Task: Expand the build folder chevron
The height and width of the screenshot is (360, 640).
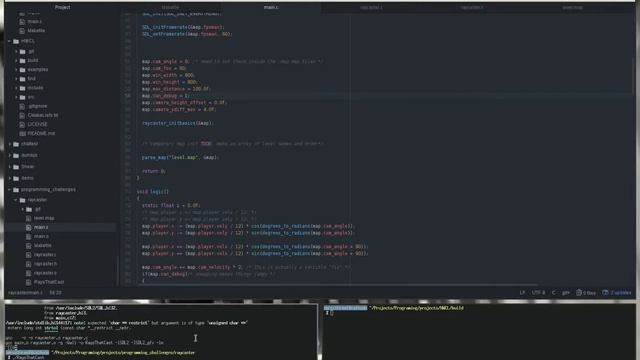Action: pos(16,60)
